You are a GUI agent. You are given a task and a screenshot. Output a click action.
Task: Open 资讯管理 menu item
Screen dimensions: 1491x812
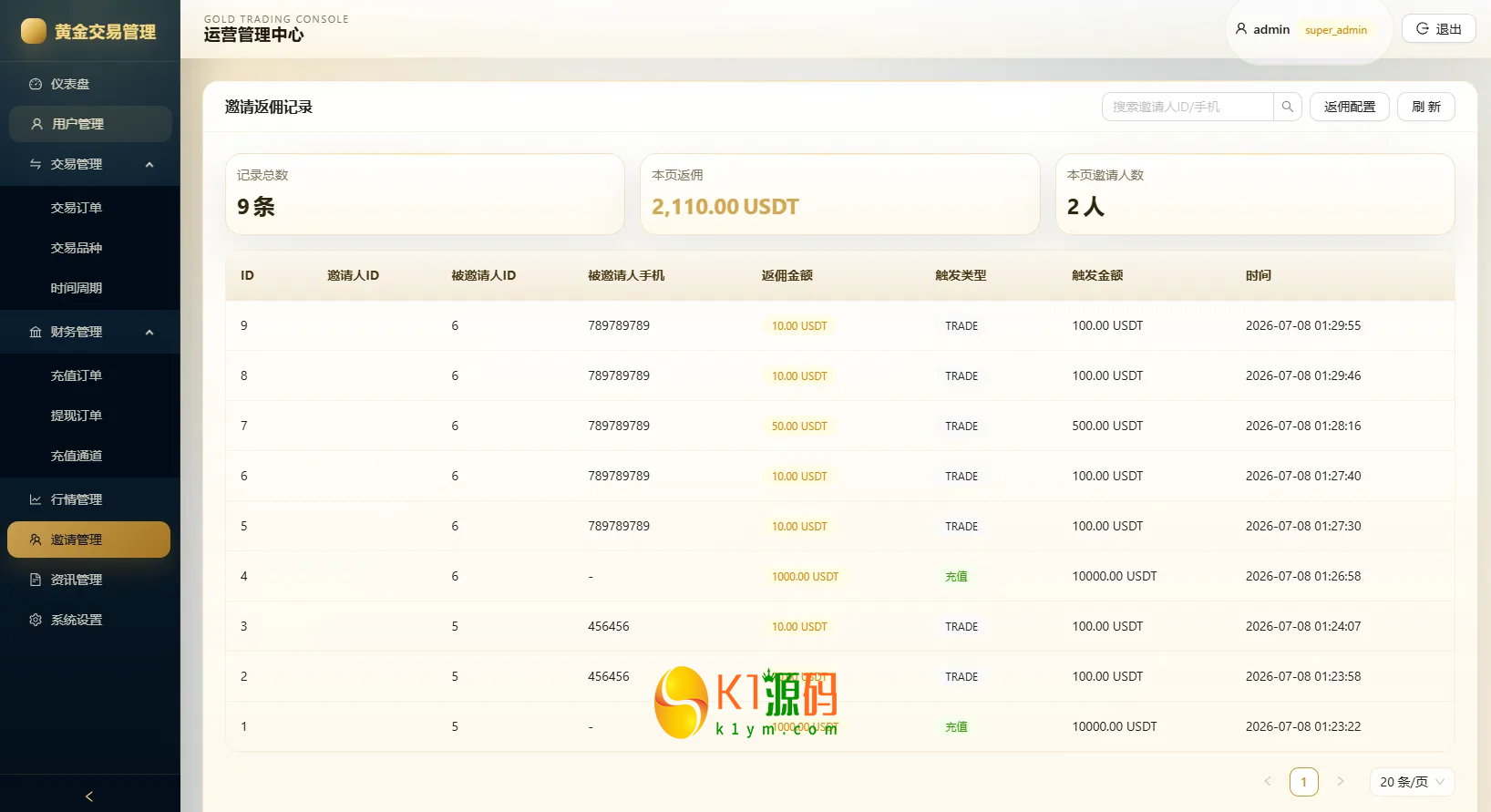point(90,580)
